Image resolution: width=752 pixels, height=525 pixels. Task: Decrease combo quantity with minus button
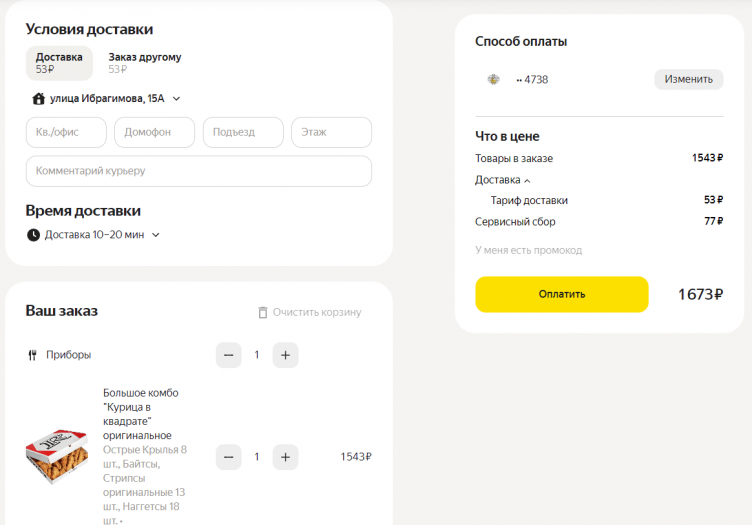(x=229, y=457)
